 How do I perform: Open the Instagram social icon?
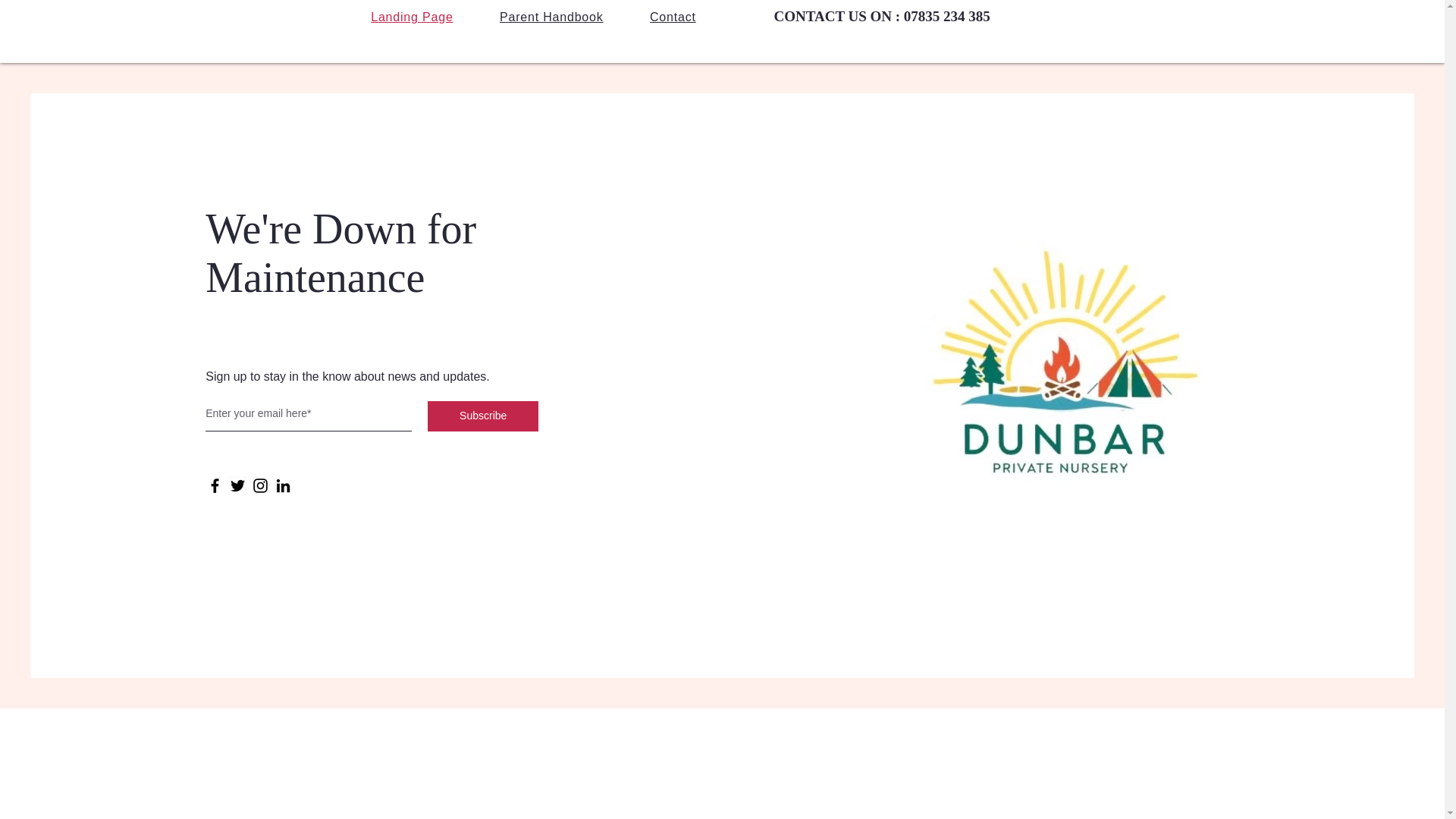(260, 485)
